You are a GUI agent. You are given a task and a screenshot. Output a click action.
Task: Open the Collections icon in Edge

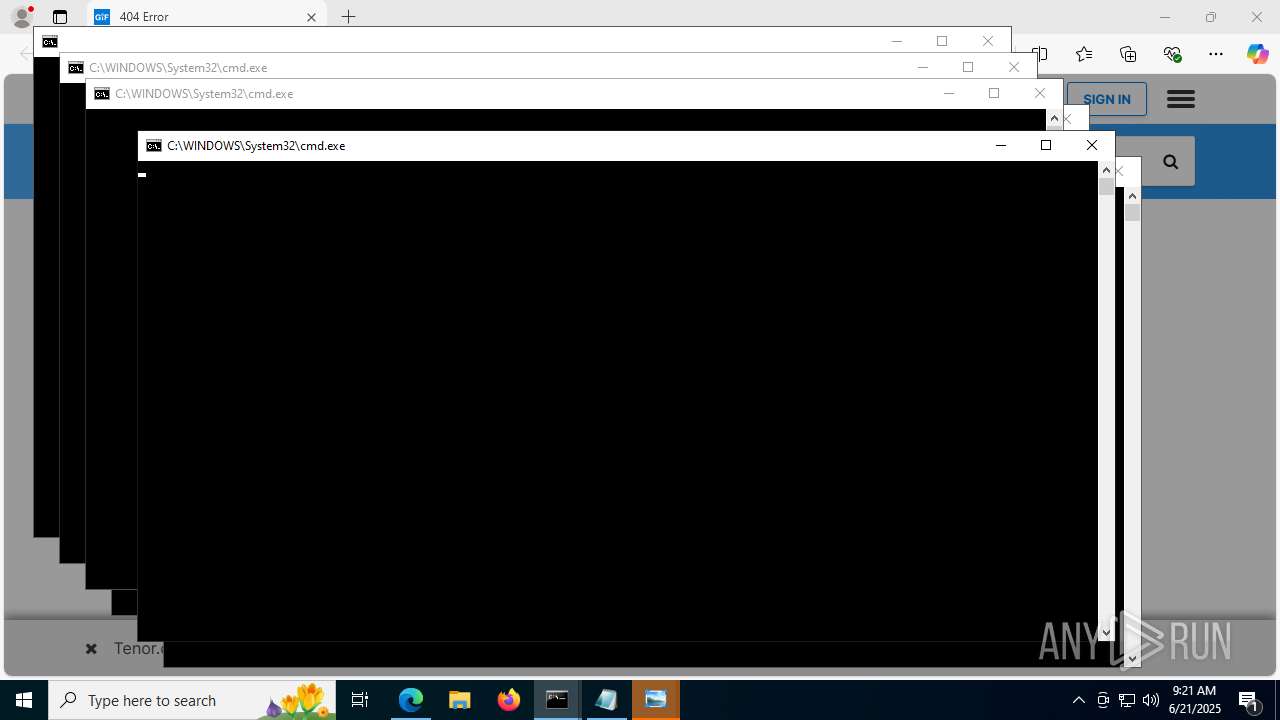(x=1128, y=54)
